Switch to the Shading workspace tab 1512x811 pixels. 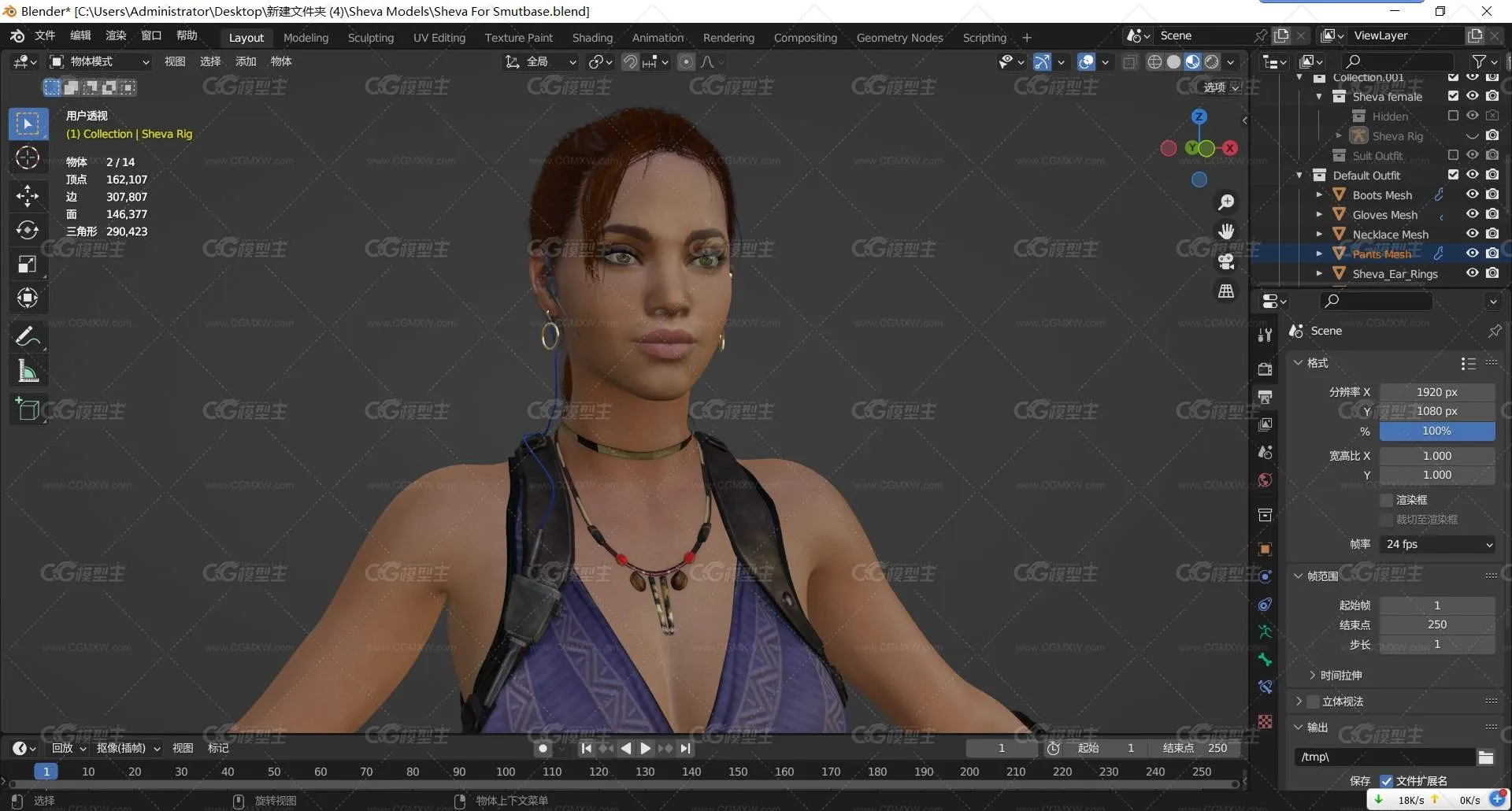coord(592,38)
